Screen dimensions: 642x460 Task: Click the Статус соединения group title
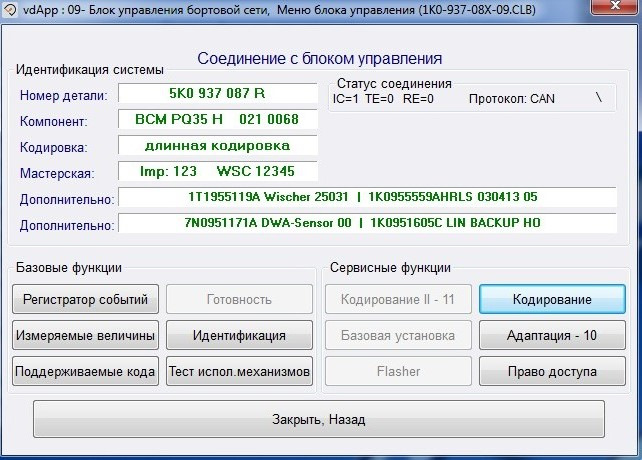point(394,84)
